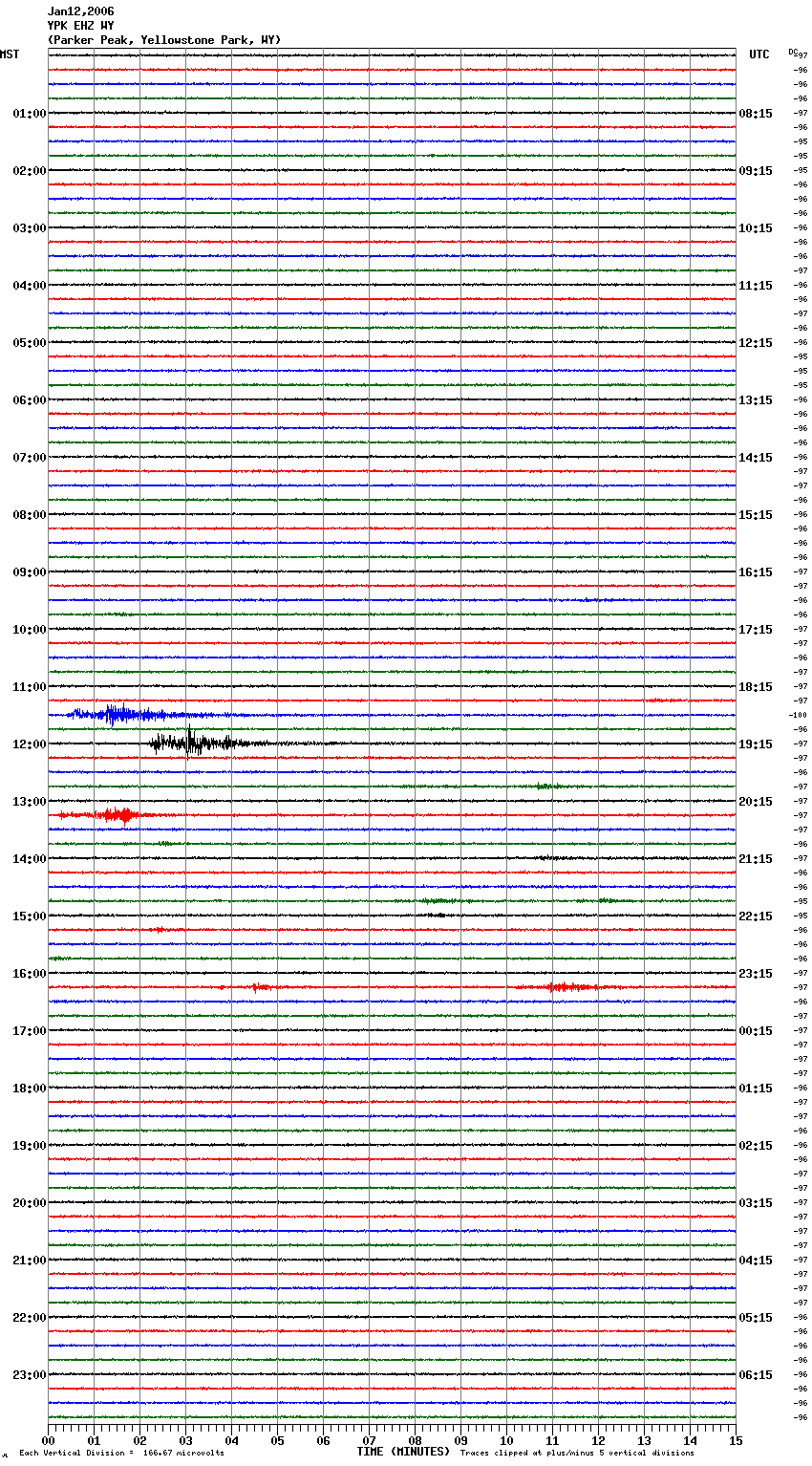
Task: Click the TIME (MINUTES) axis title
Action: 403,1452
